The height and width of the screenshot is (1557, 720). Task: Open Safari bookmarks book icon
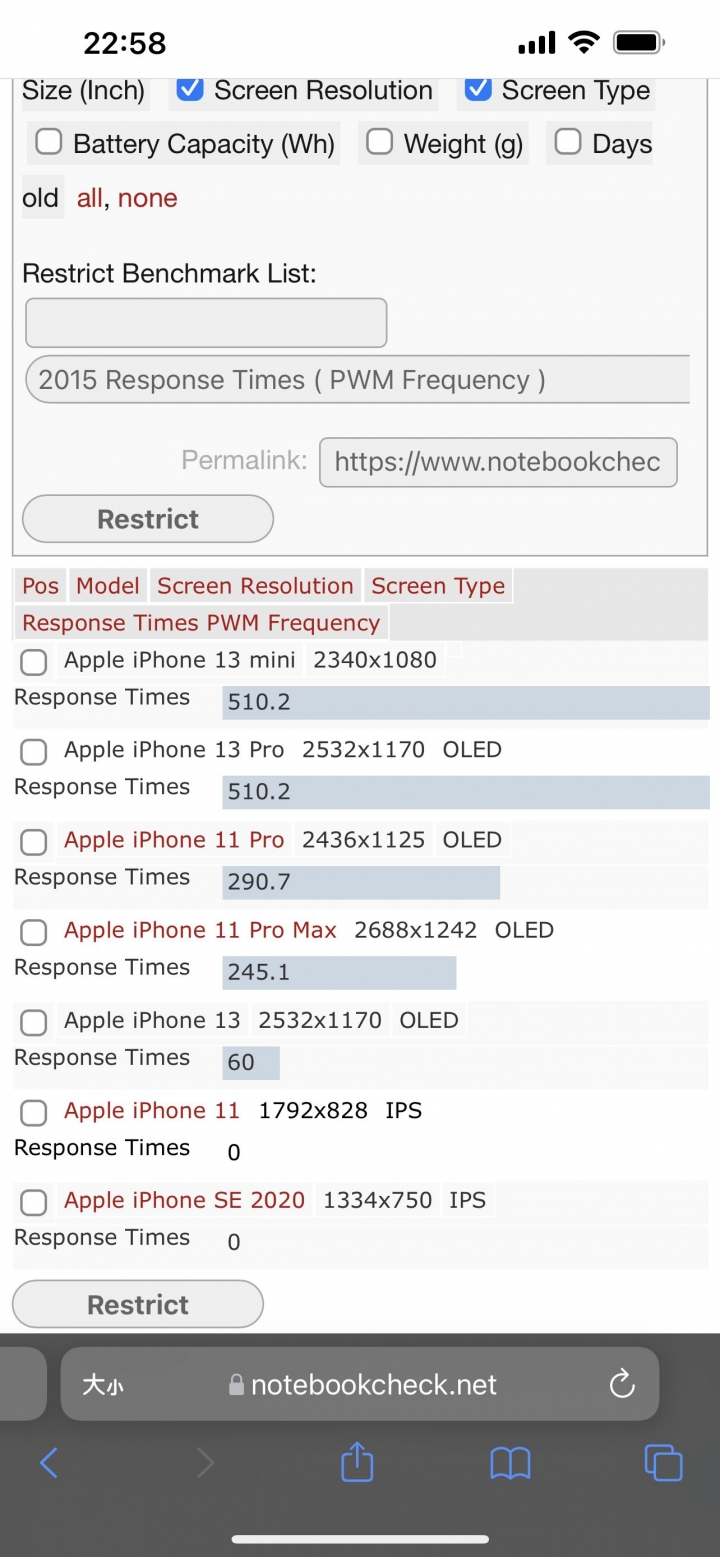[510, 1464]
